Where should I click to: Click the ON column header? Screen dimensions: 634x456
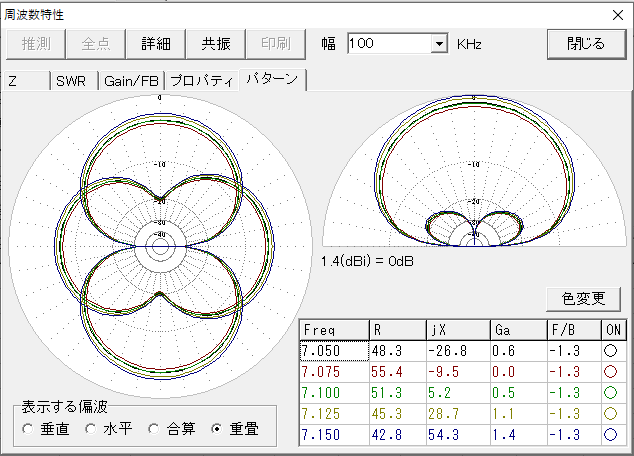(x=614, y=330)
